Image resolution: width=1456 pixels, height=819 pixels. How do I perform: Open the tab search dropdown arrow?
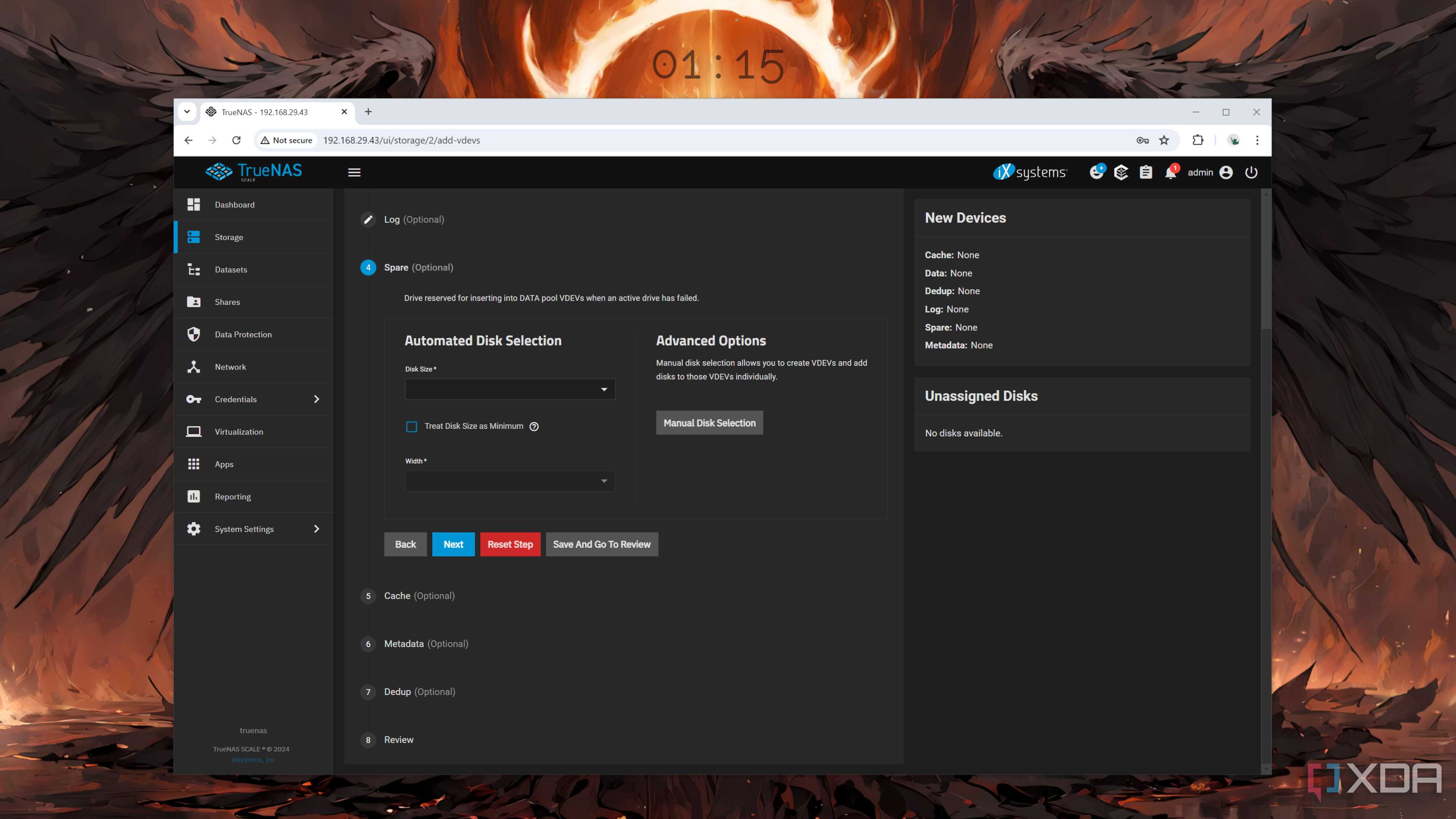pos(187,112)
